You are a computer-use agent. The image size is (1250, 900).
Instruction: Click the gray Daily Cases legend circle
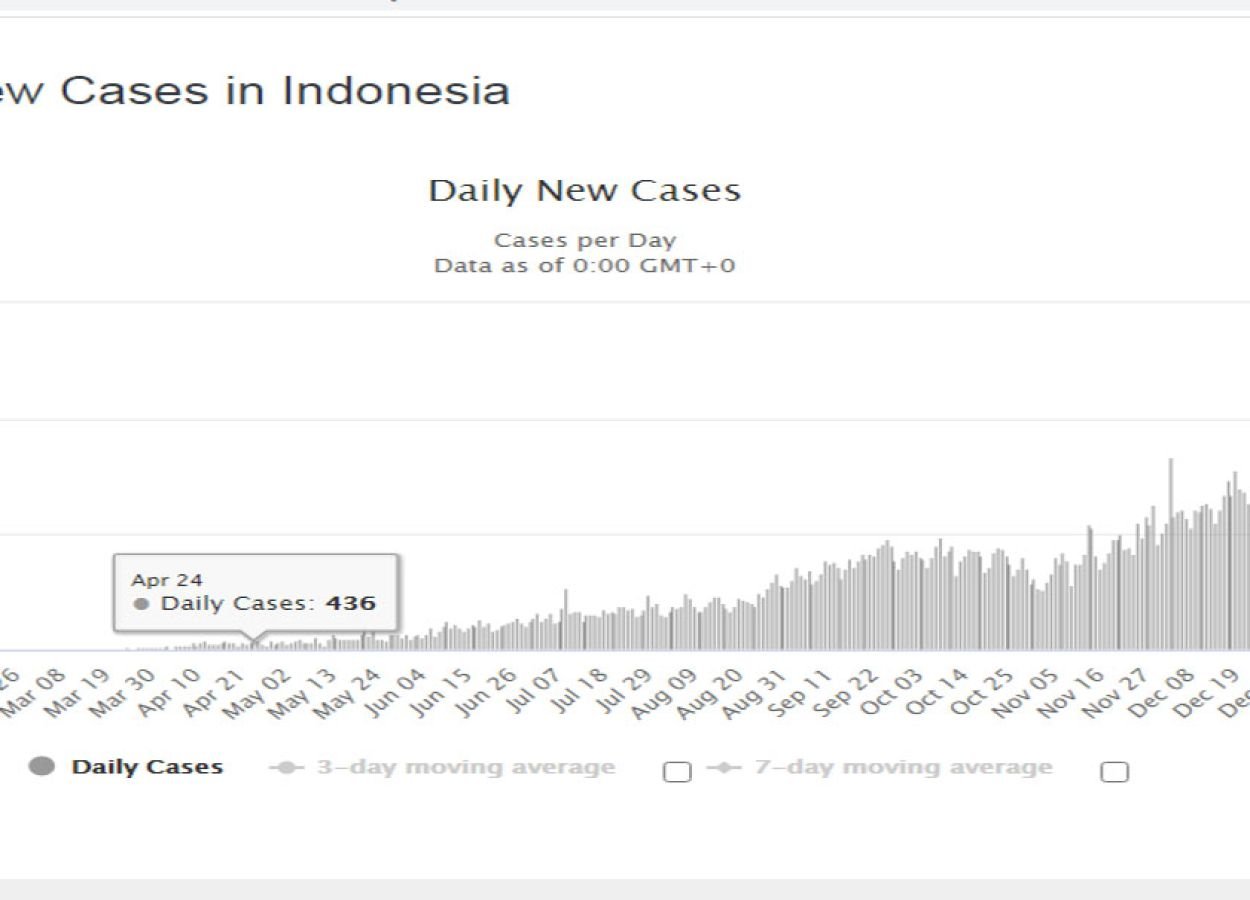pyautogui.click(x=42, y=767)
